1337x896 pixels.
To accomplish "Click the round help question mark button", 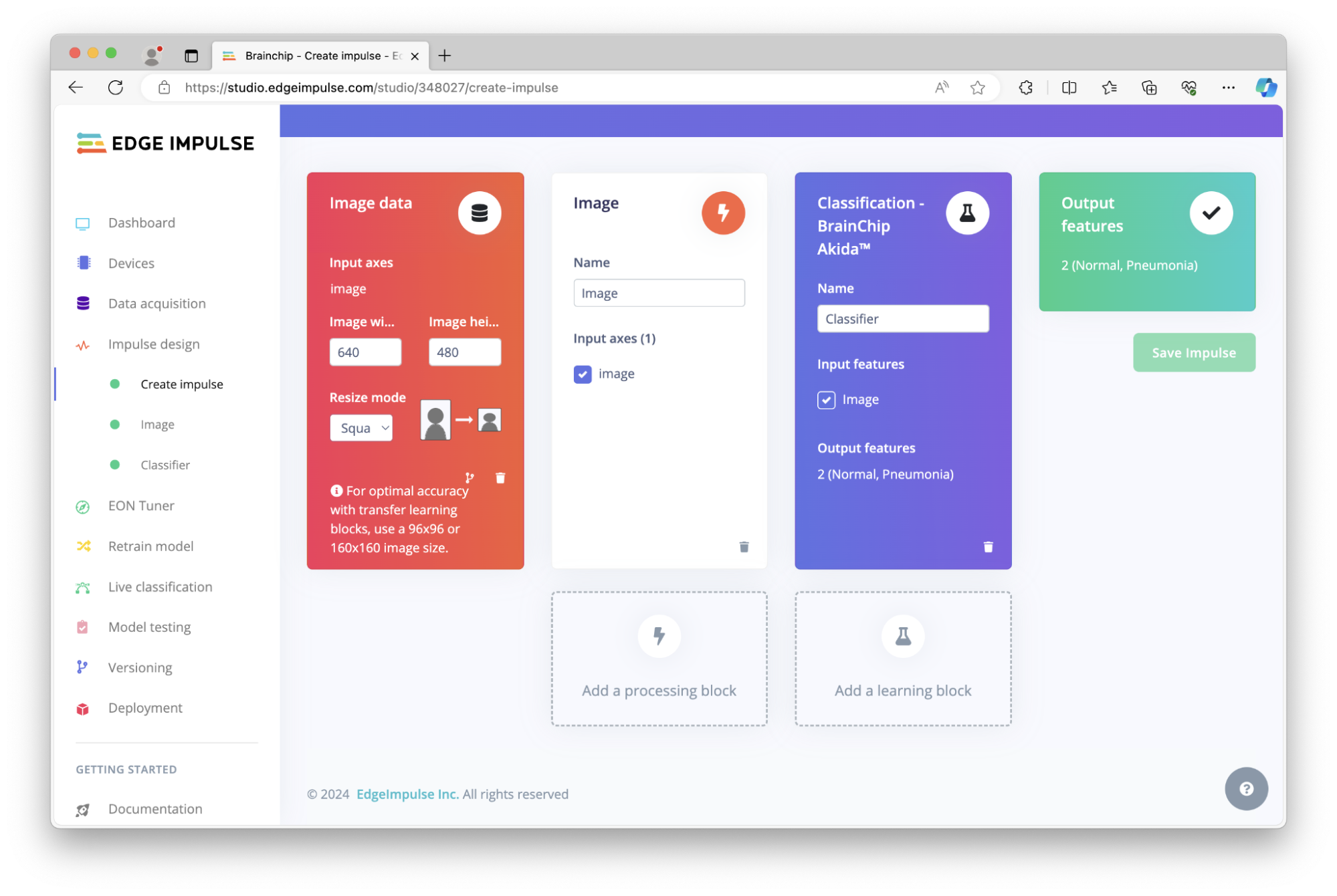I will coord(1246,789).
